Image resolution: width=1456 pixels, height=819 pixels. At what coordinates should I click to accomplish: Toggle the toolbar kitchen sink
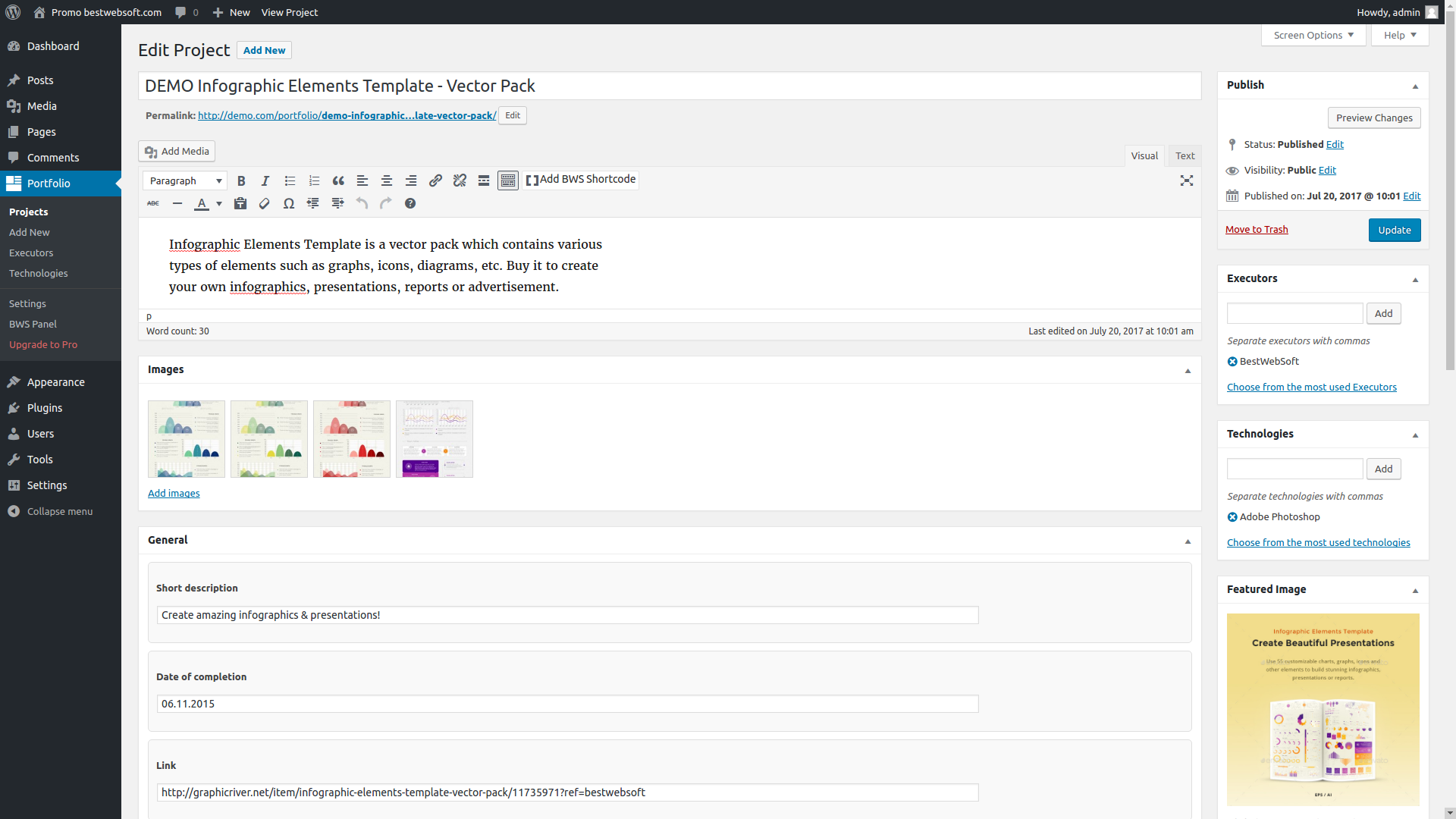pyautogui.click(x=508, y=180)
